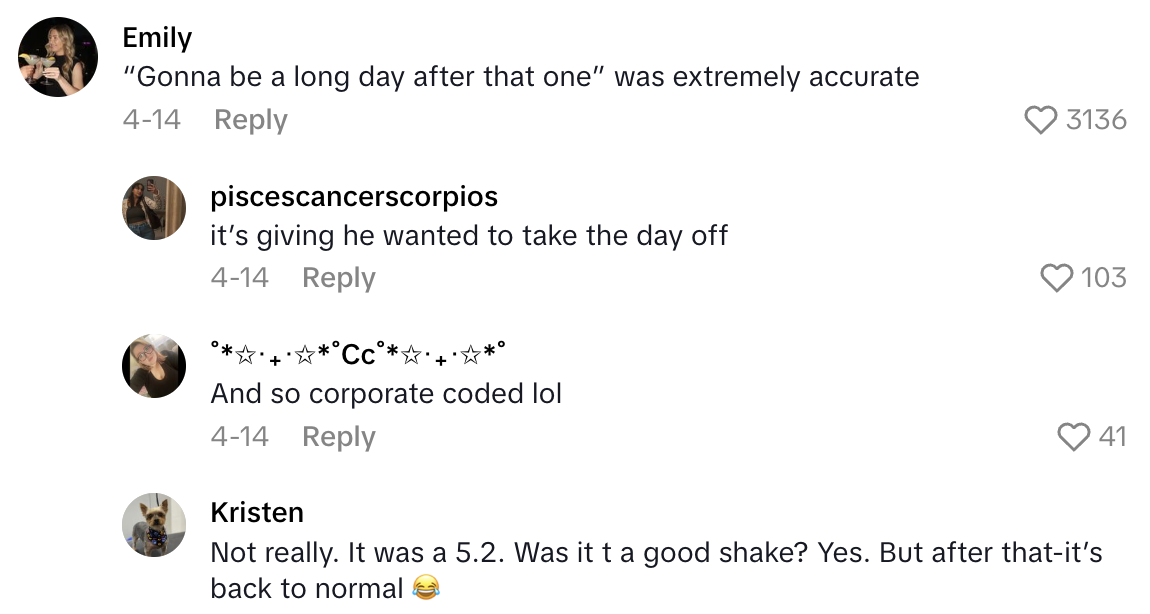Open the starred Cc user's avatar

(154, 366)
